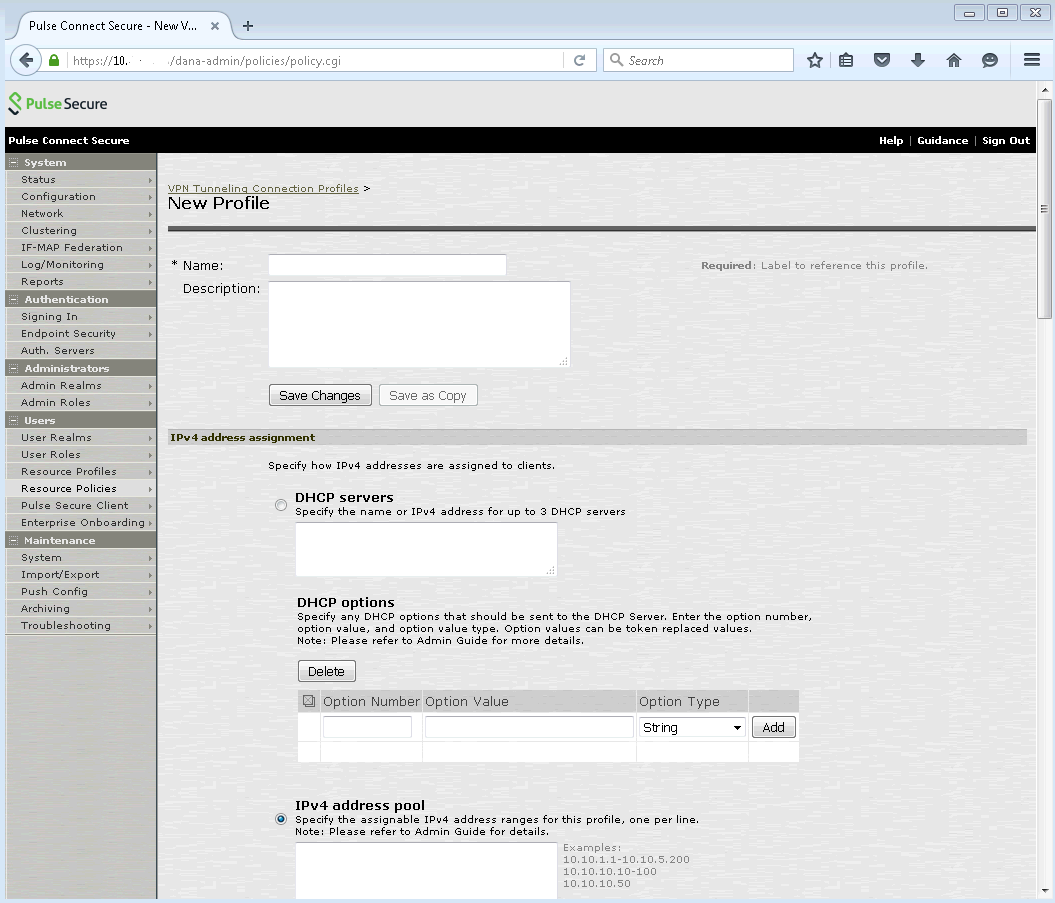Viewport: 1055px width, 903px height.
Task: Bookmark this page with the star icon
Action: pyautogui.click(x=815, y=61)
